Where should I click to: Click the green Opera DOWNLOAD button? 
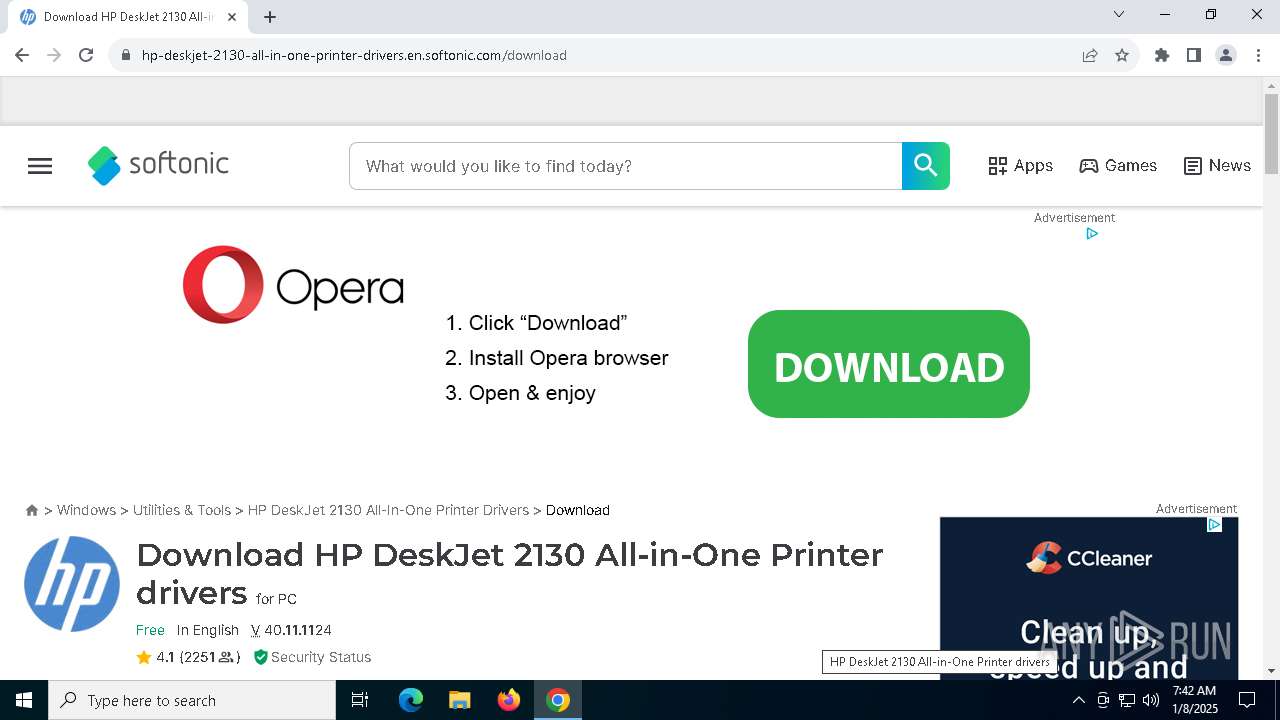coord(889,364)
